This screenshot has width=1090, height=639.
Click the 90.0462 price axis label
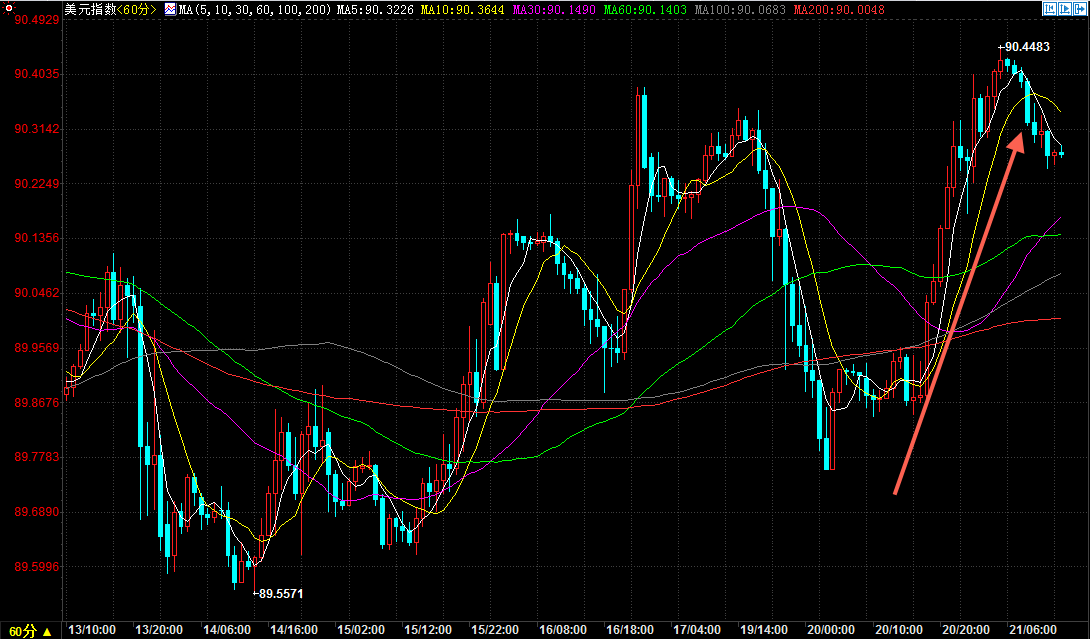tap(37, 293)
